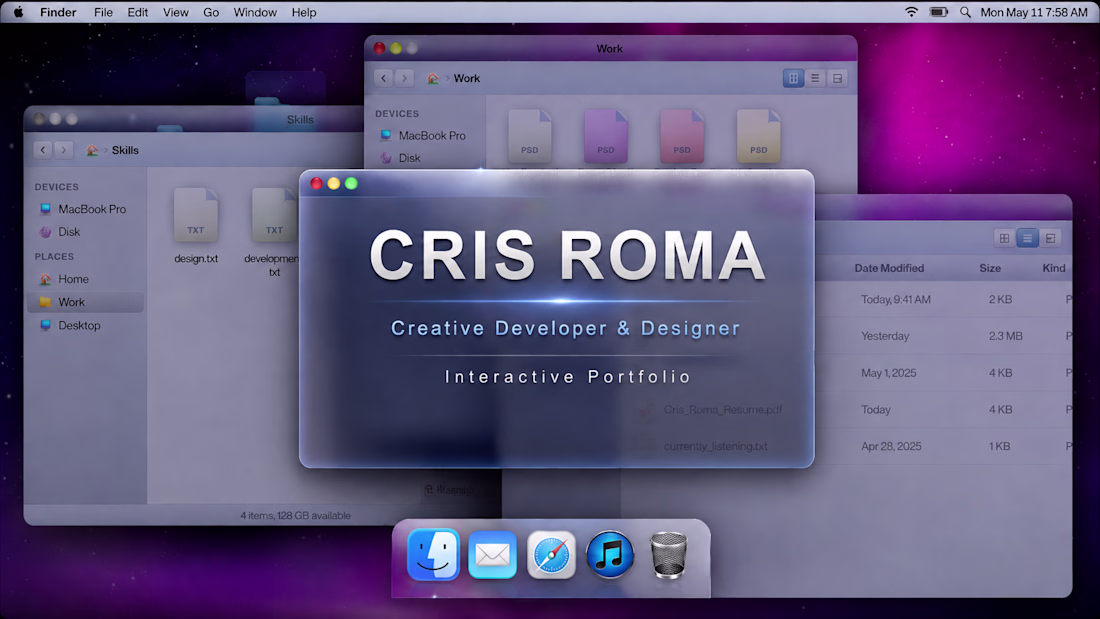
Task: Switch Work window to column view
Action: coord(837,78)
